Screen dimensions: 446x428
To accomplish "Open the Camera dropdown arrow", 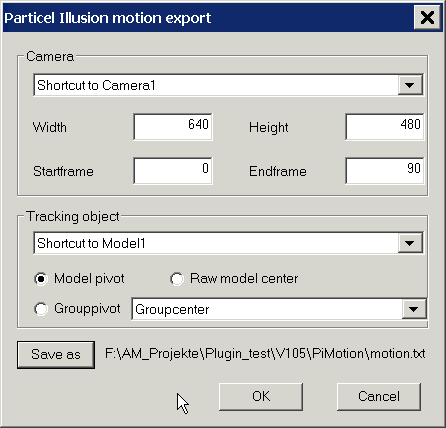I will click(410, 85).
